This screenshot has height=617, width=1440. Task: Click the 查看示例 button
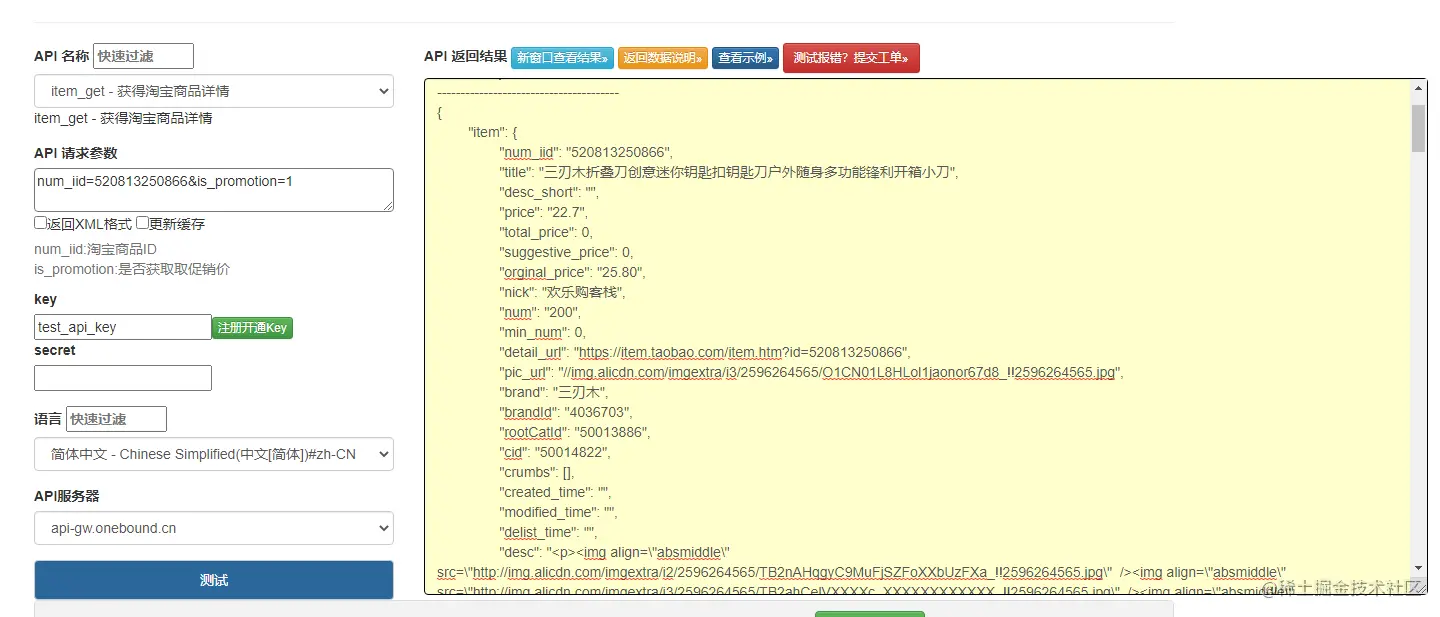point(745,58)
